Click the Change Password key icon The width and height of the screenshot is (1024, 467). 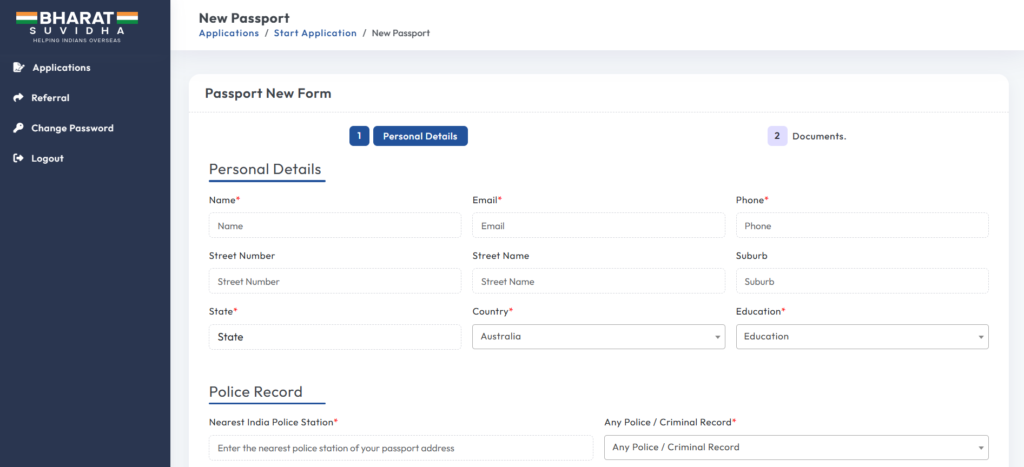[18, 128]
